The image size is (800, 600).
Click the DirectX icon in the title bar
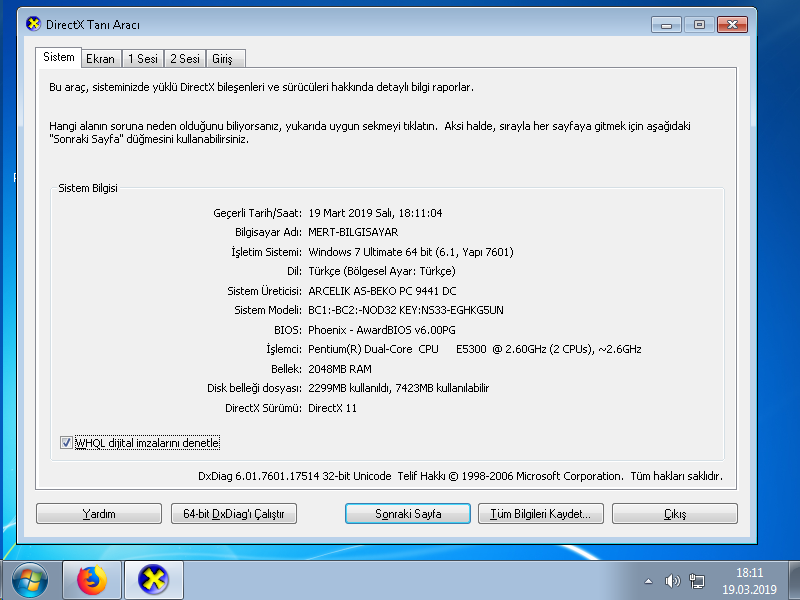coord(33,24)
